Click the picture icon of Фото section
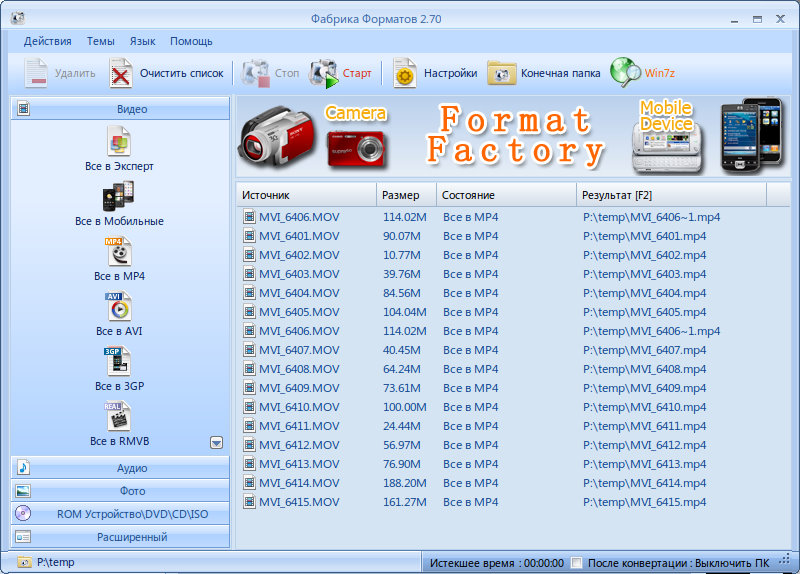800x574 pixels. pos(23,491)
